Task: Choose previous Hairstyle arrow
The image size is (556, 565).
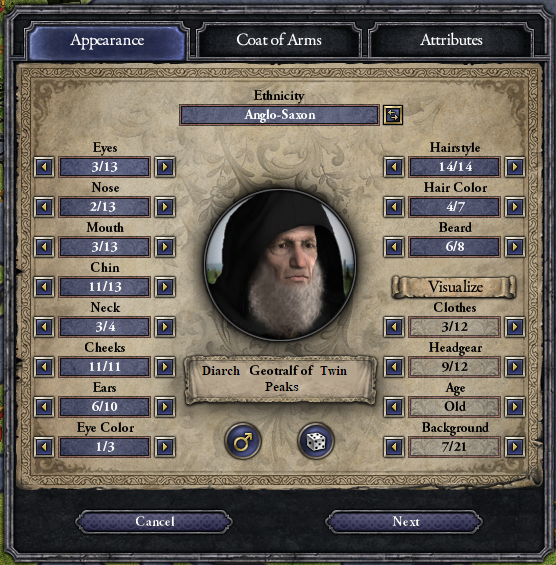Action: click(394, 167)
